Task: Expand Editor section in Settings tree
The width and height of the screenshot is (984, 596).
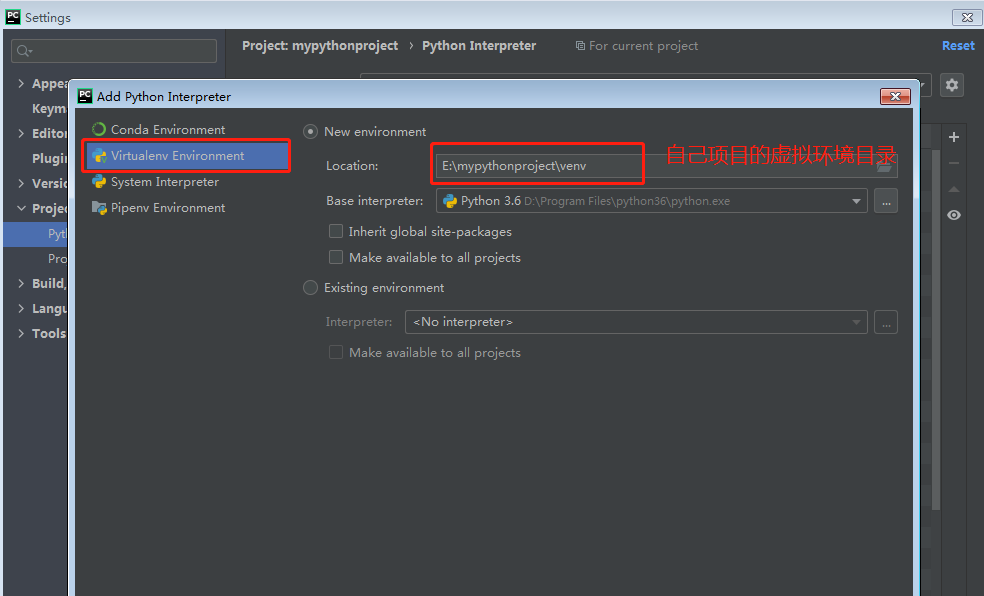Action: tap(21, 133)
